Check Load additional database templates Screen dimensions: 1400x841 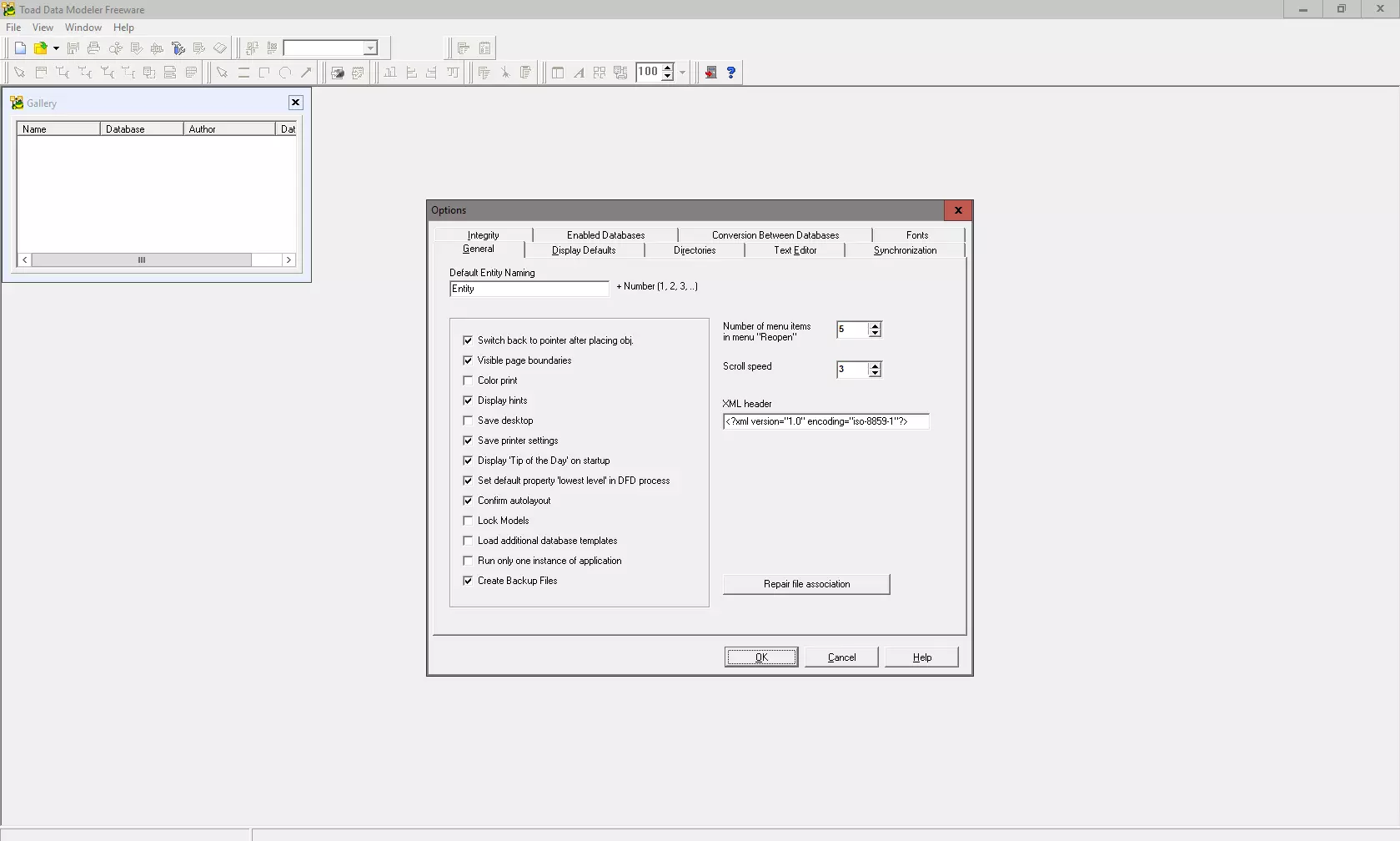pos(468,541)
